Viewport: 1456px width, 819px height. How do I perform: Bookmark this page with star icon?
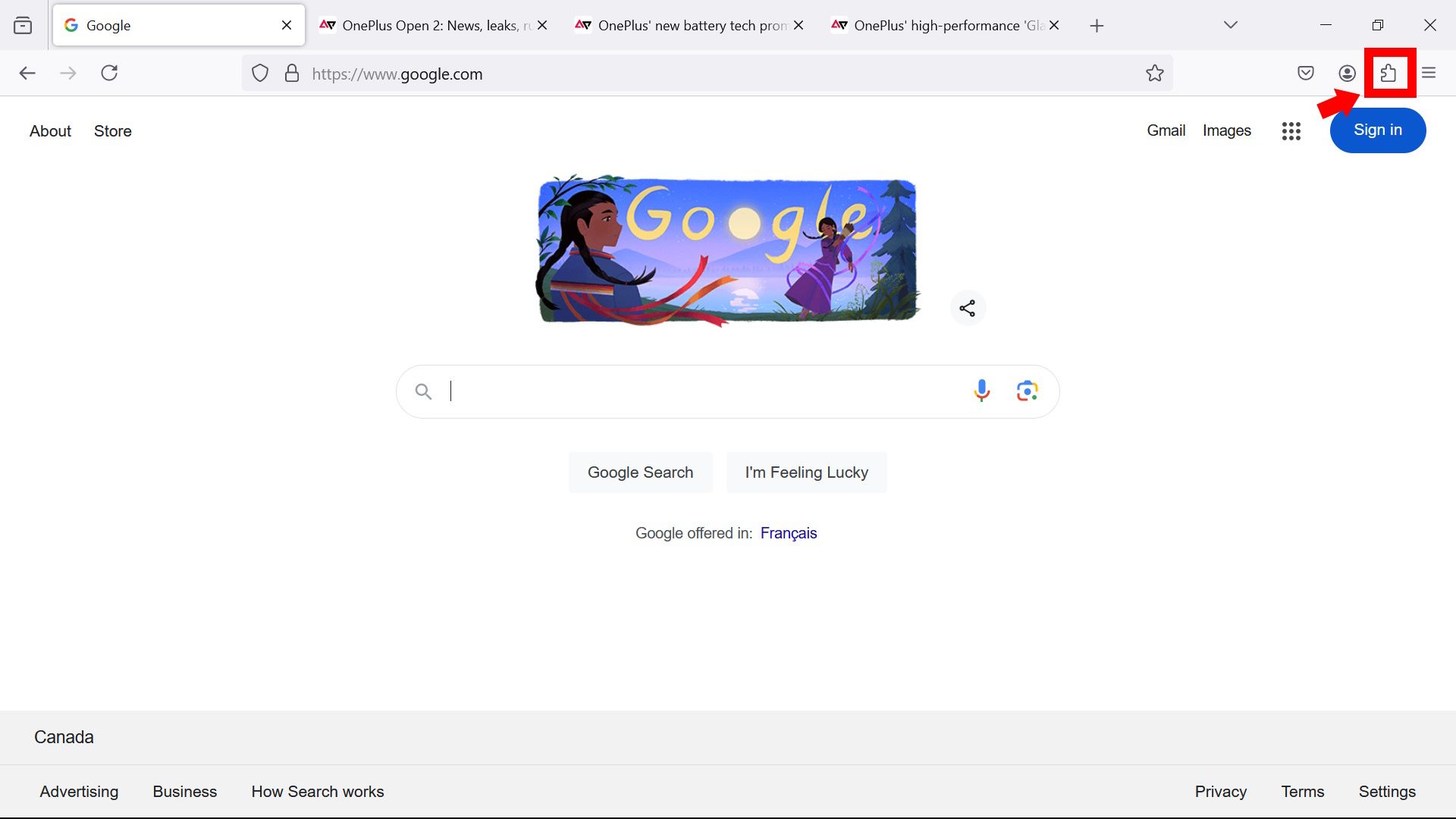(1154, 73)
